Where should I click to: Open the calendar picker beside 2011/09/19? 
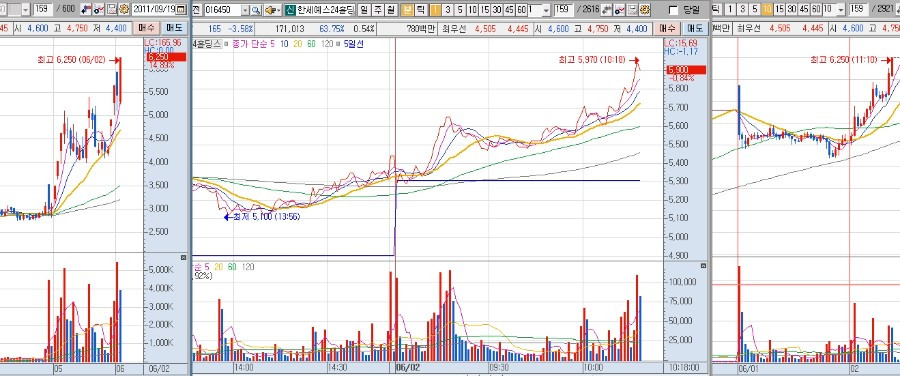[x=180, y=10]
